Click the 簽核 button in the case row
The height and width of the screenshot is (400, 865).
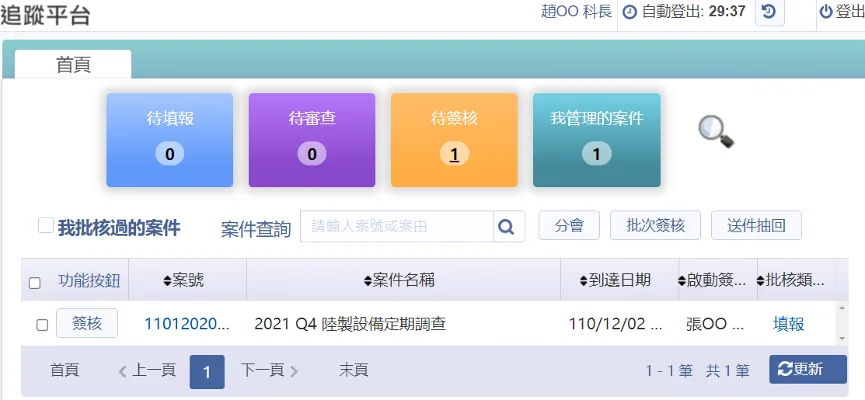pos(87,323)
